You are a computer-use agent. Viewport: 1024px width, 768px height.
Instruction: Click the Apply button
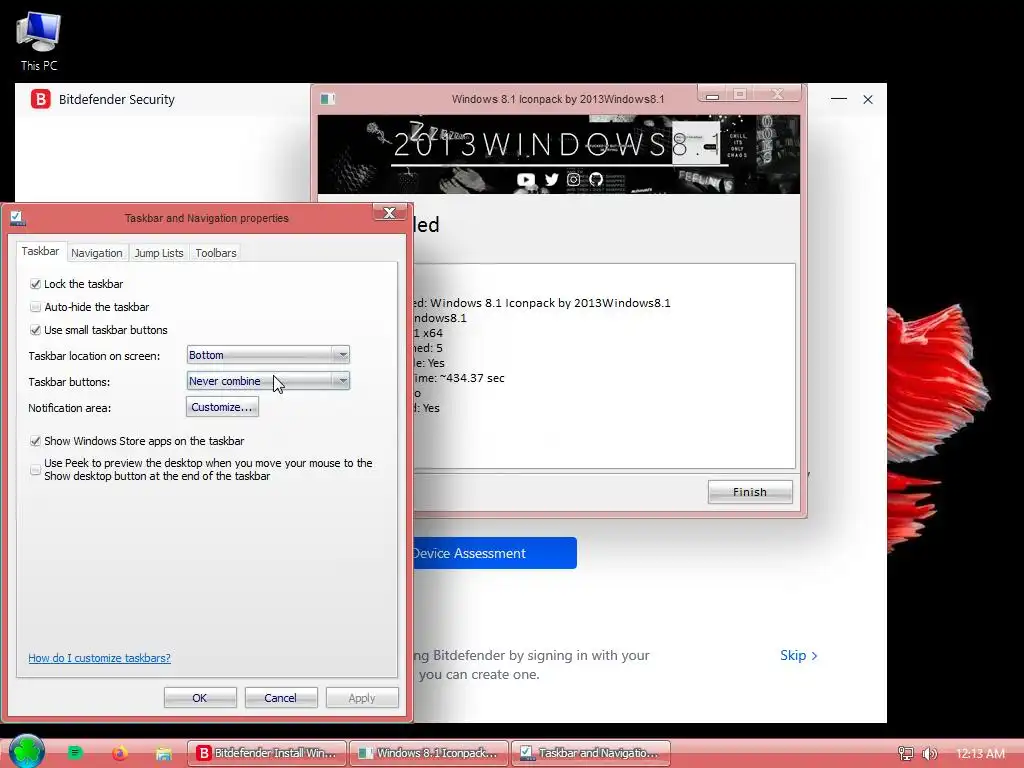(x=362, y=697)
